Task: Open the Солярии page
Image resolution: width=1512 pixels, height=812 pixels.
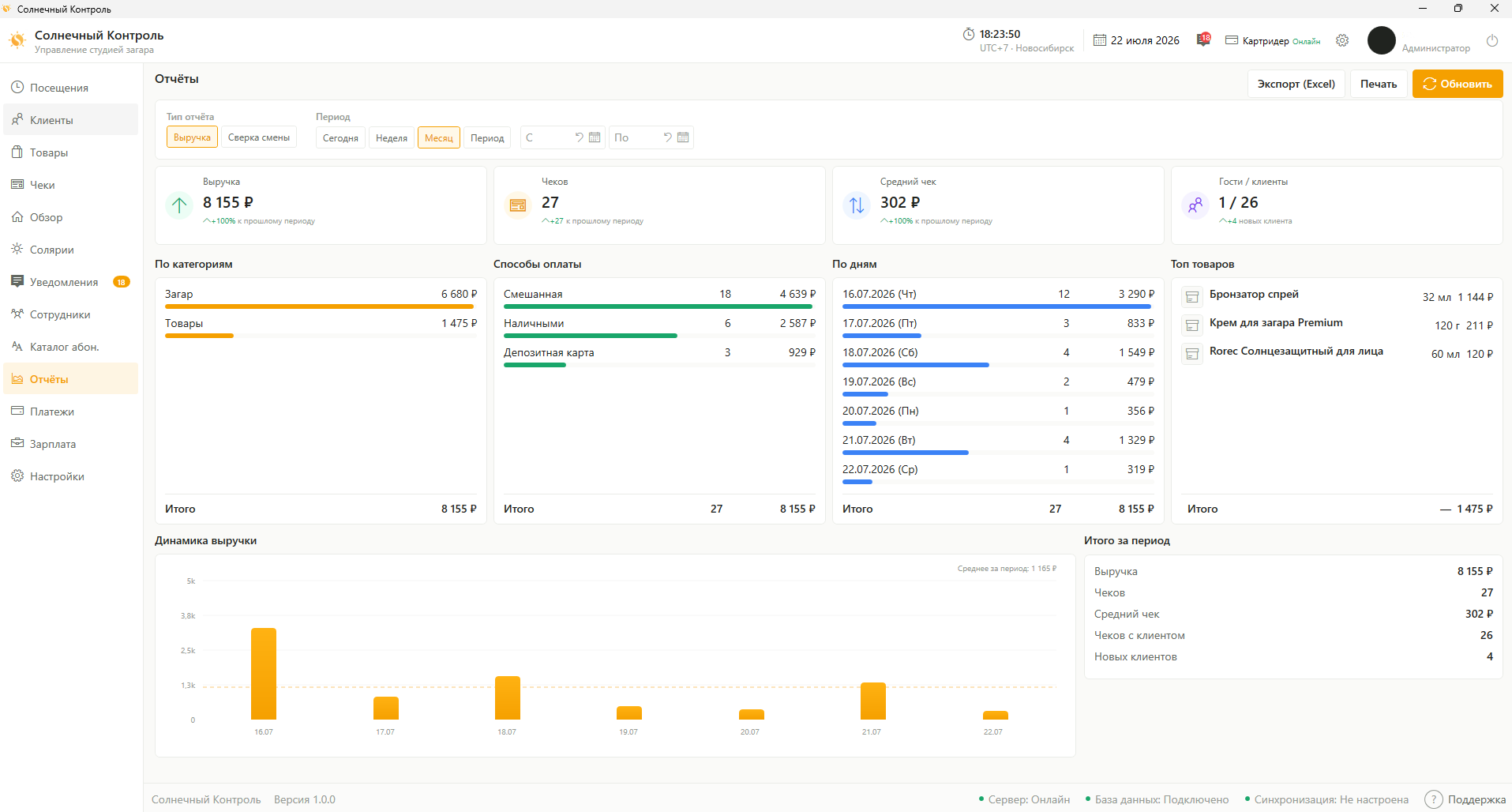Action: pos(71,250)
